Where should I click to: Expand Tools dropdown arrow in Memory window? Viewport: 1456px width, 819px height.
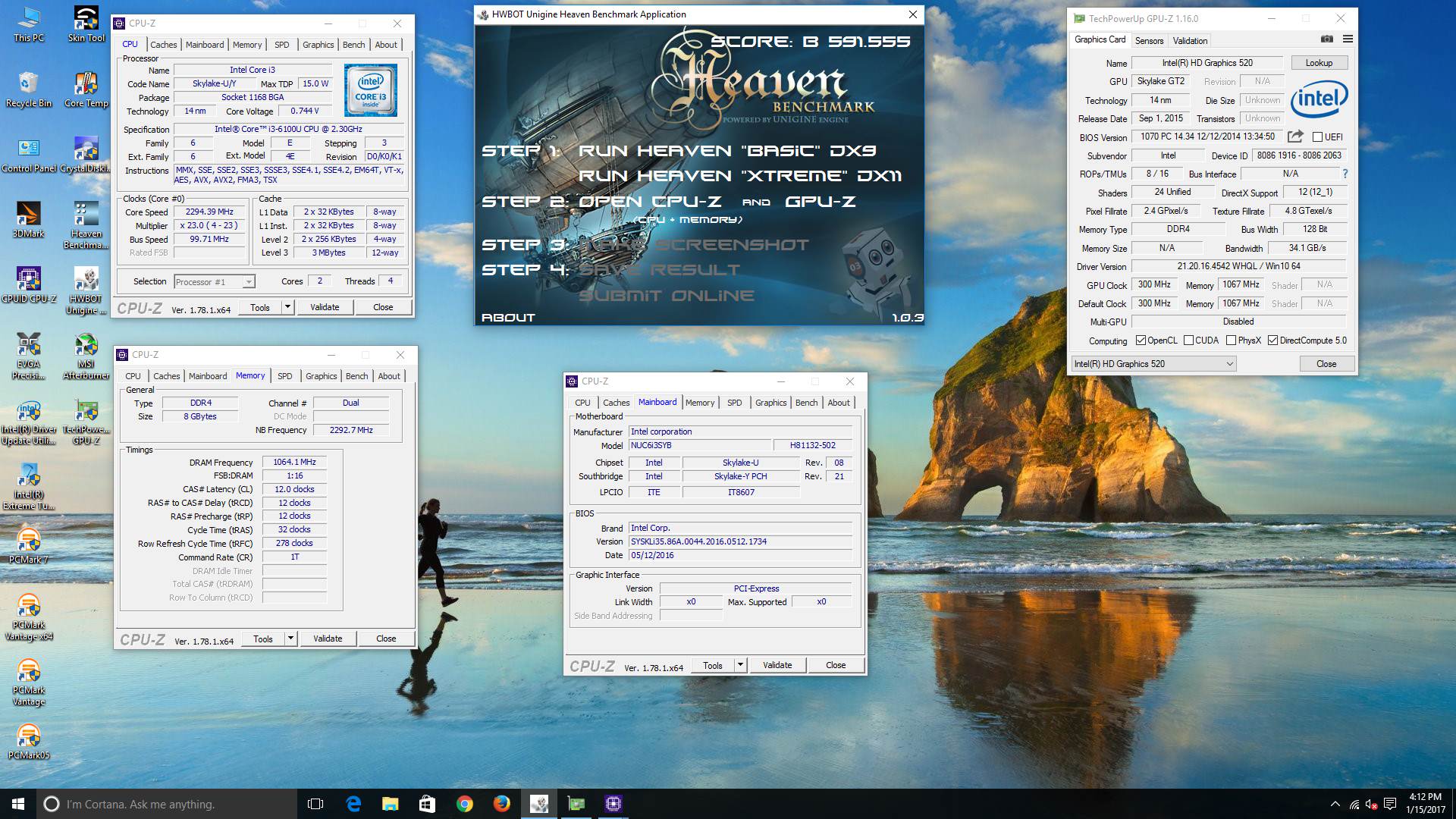coord(290,639)
